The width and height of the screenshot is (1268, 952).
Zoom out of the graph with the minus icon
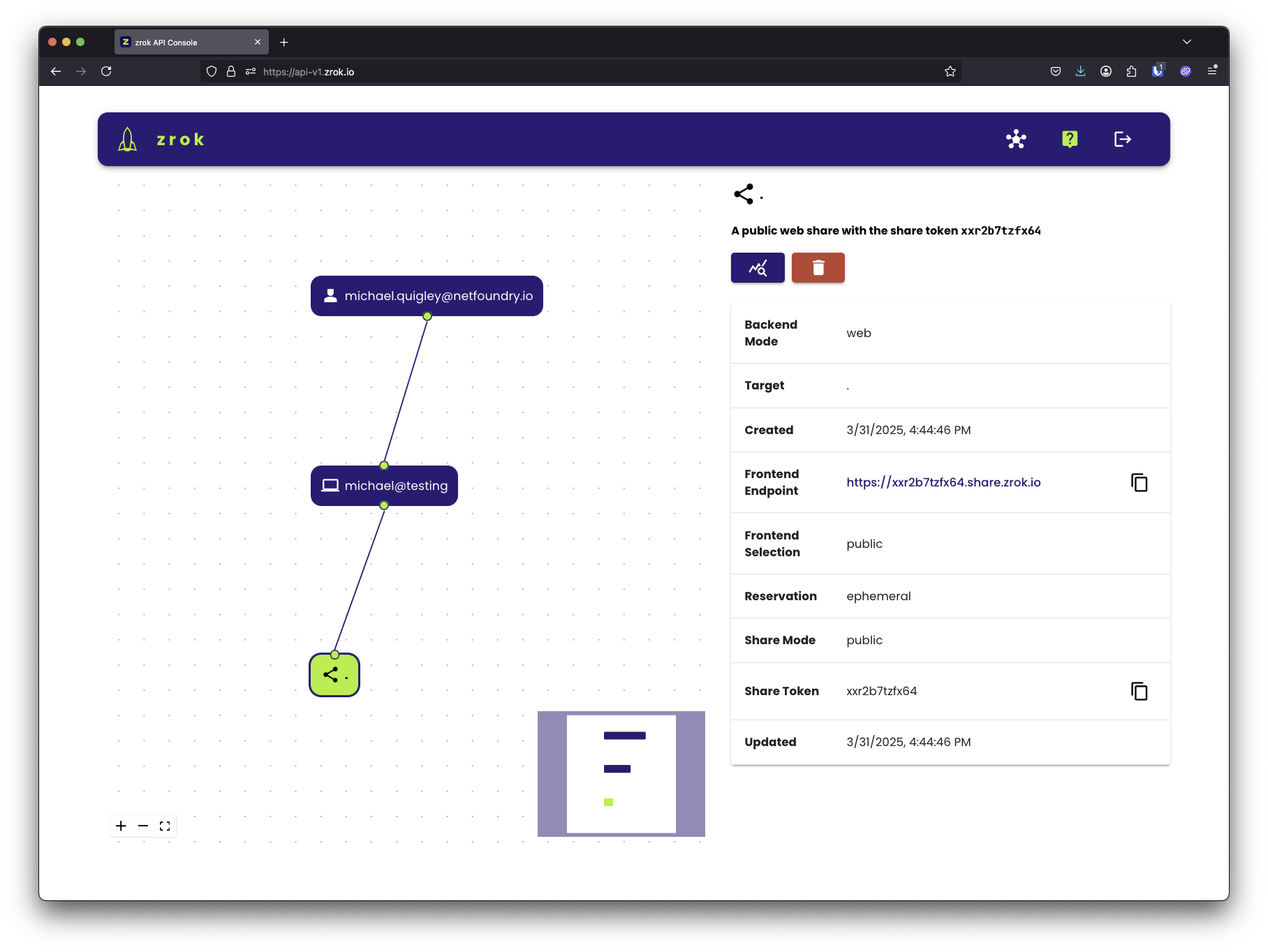point(143,826)
